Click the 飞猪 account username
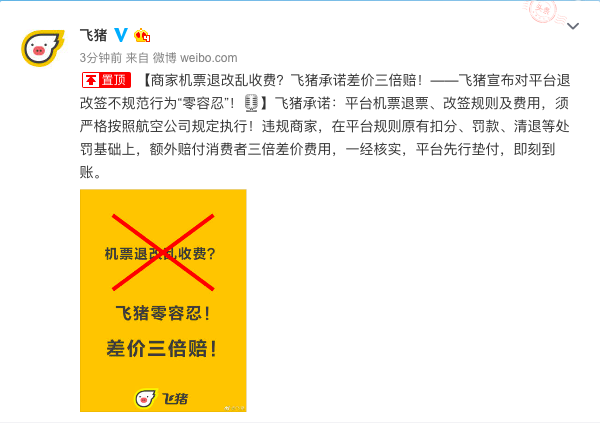The width and height of the screenshot is (600, 426). pos(93,35)
